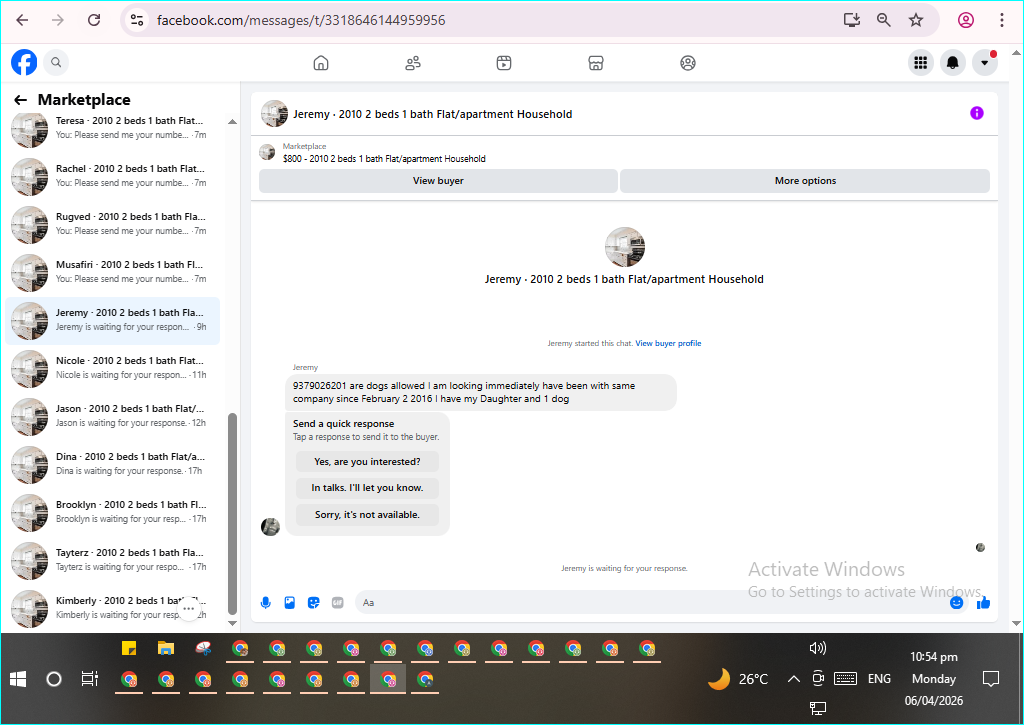Open the Windows Start button

point(18,679)
